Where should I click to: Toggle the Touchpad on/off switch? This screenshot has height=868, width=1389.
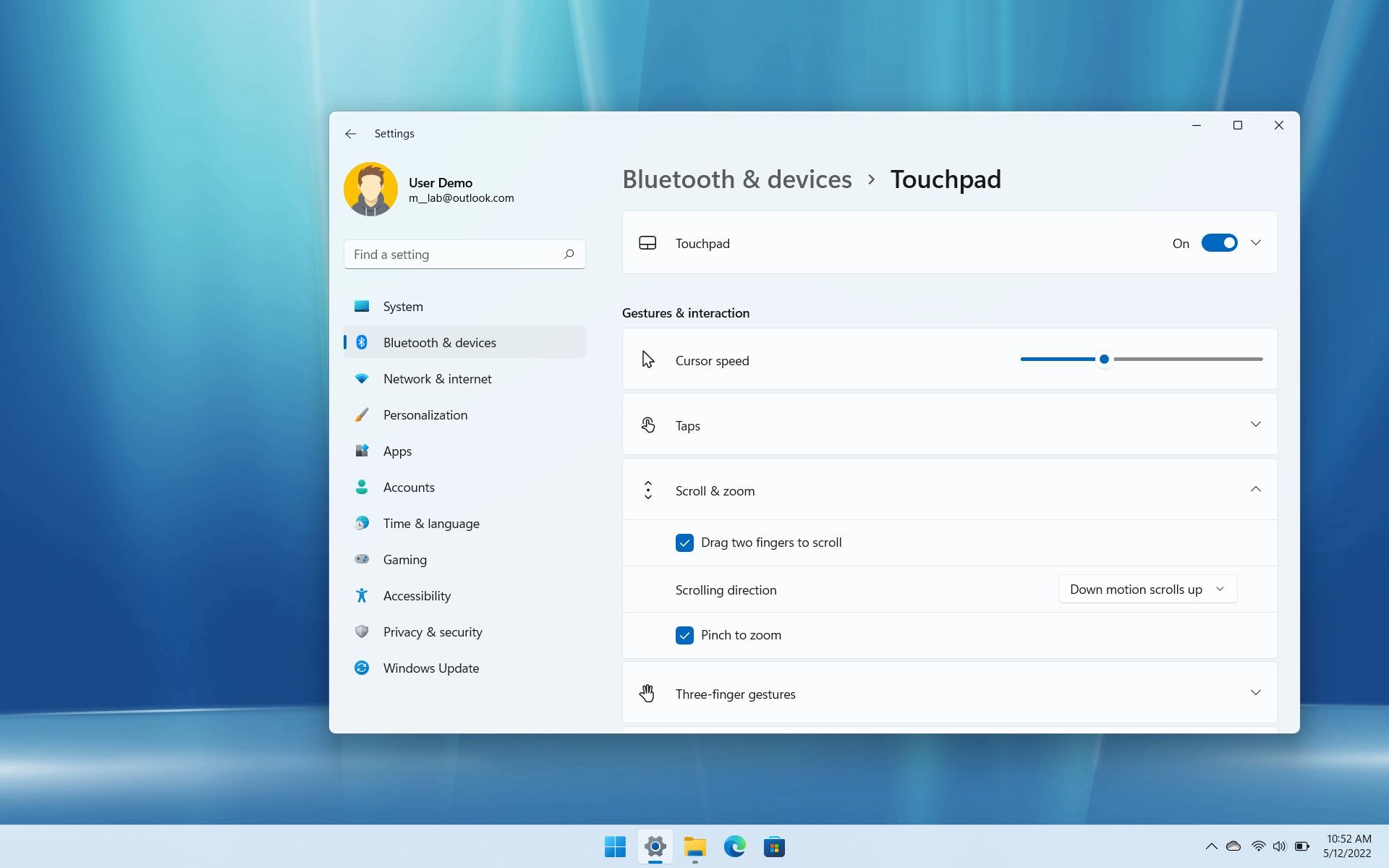tap(1218, 243)
